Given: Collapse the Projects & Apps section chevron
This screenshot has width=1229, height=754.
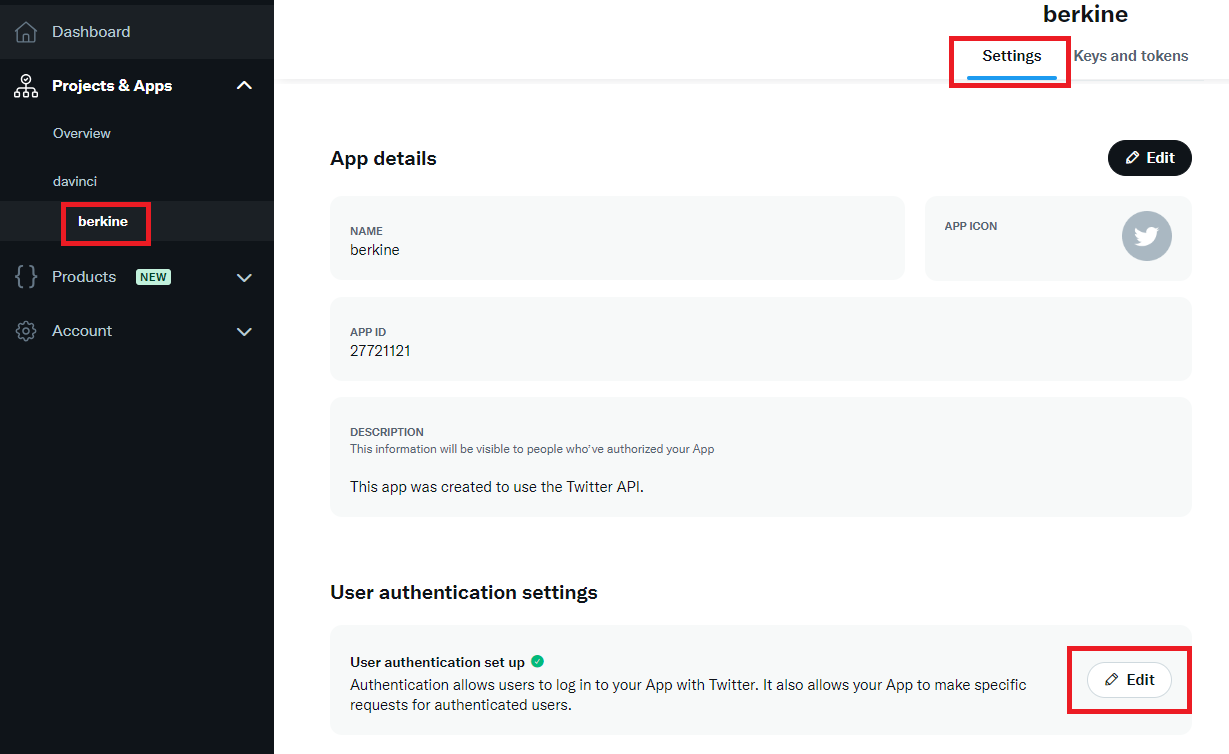Looking at the screenshot, I should click(244, 86).
